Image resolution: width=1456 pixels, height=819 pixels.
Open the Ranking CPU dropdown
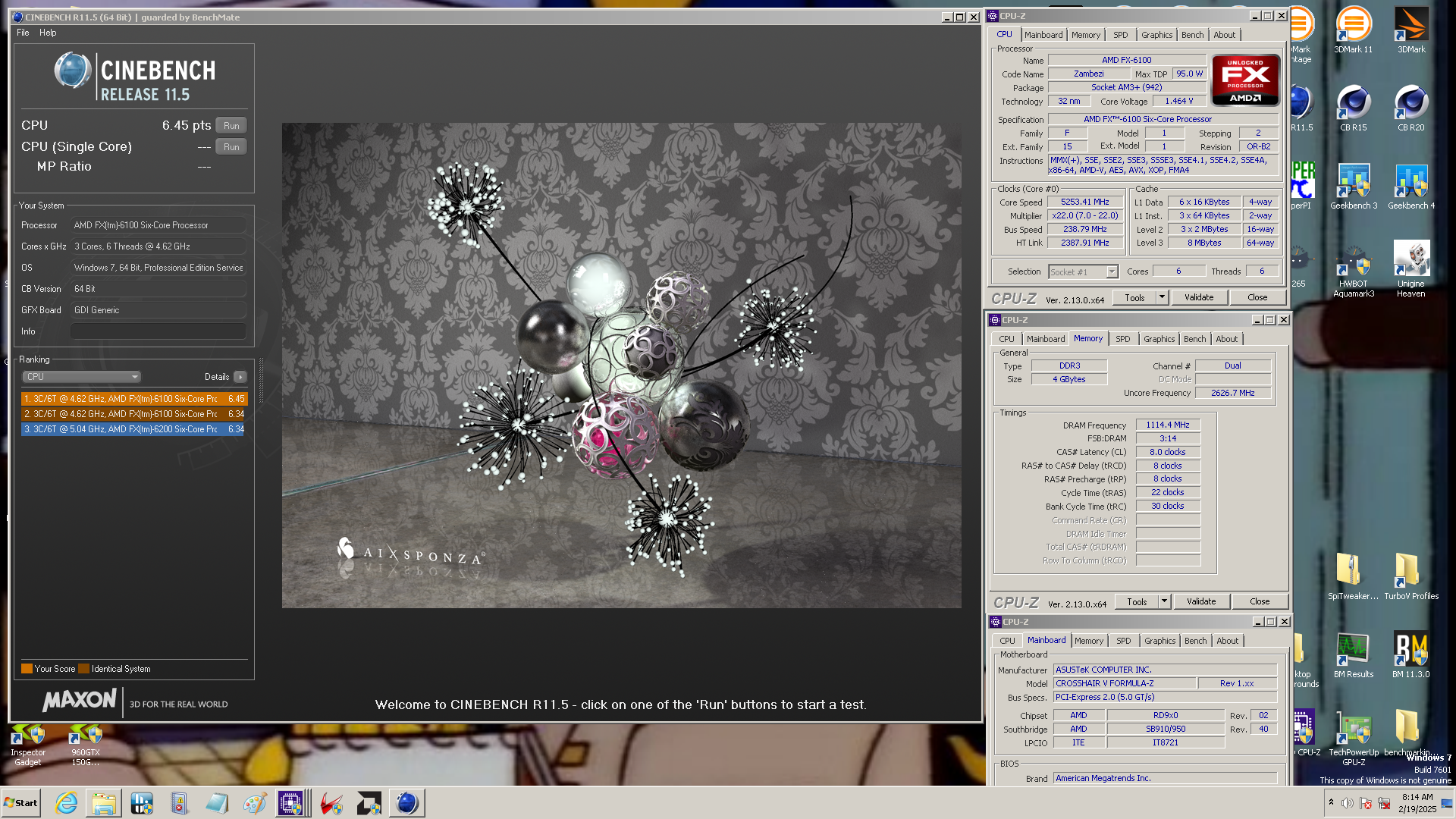[x=81, y=377]
